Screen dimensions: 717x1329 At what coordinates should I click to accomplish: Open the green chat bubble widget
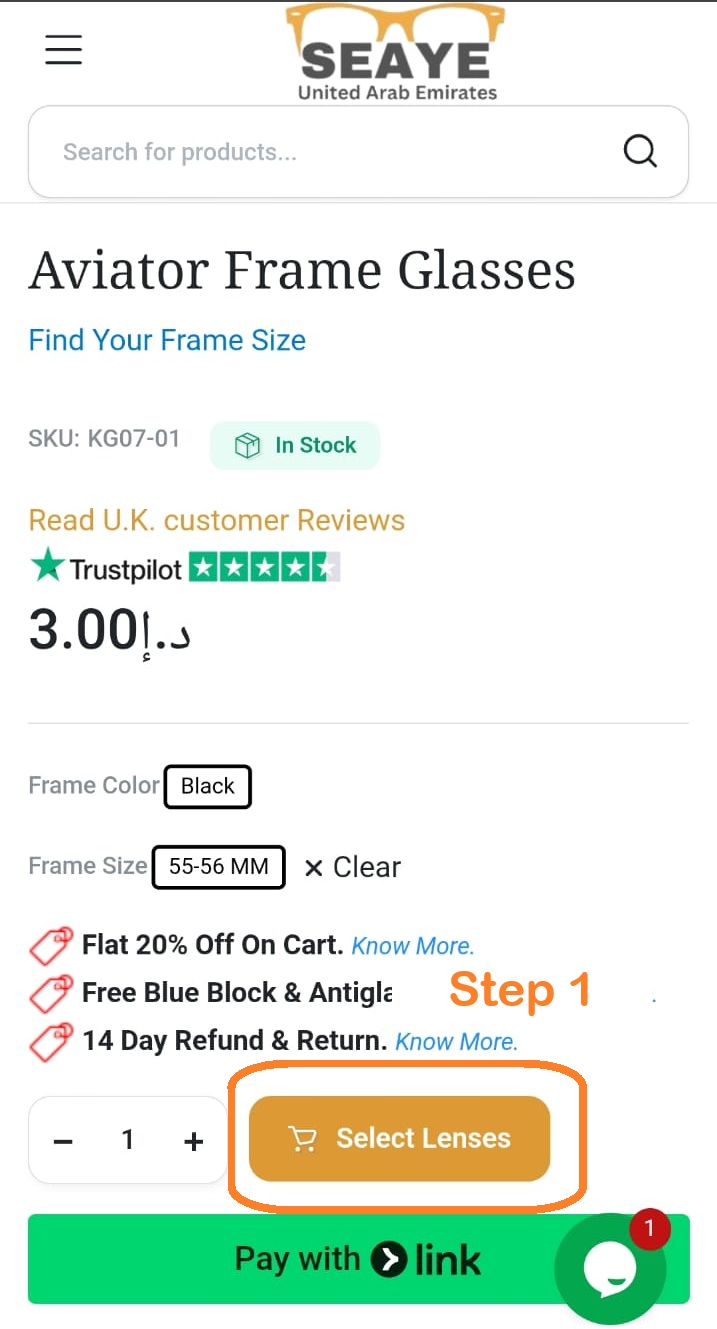[x=609, y=1268]
